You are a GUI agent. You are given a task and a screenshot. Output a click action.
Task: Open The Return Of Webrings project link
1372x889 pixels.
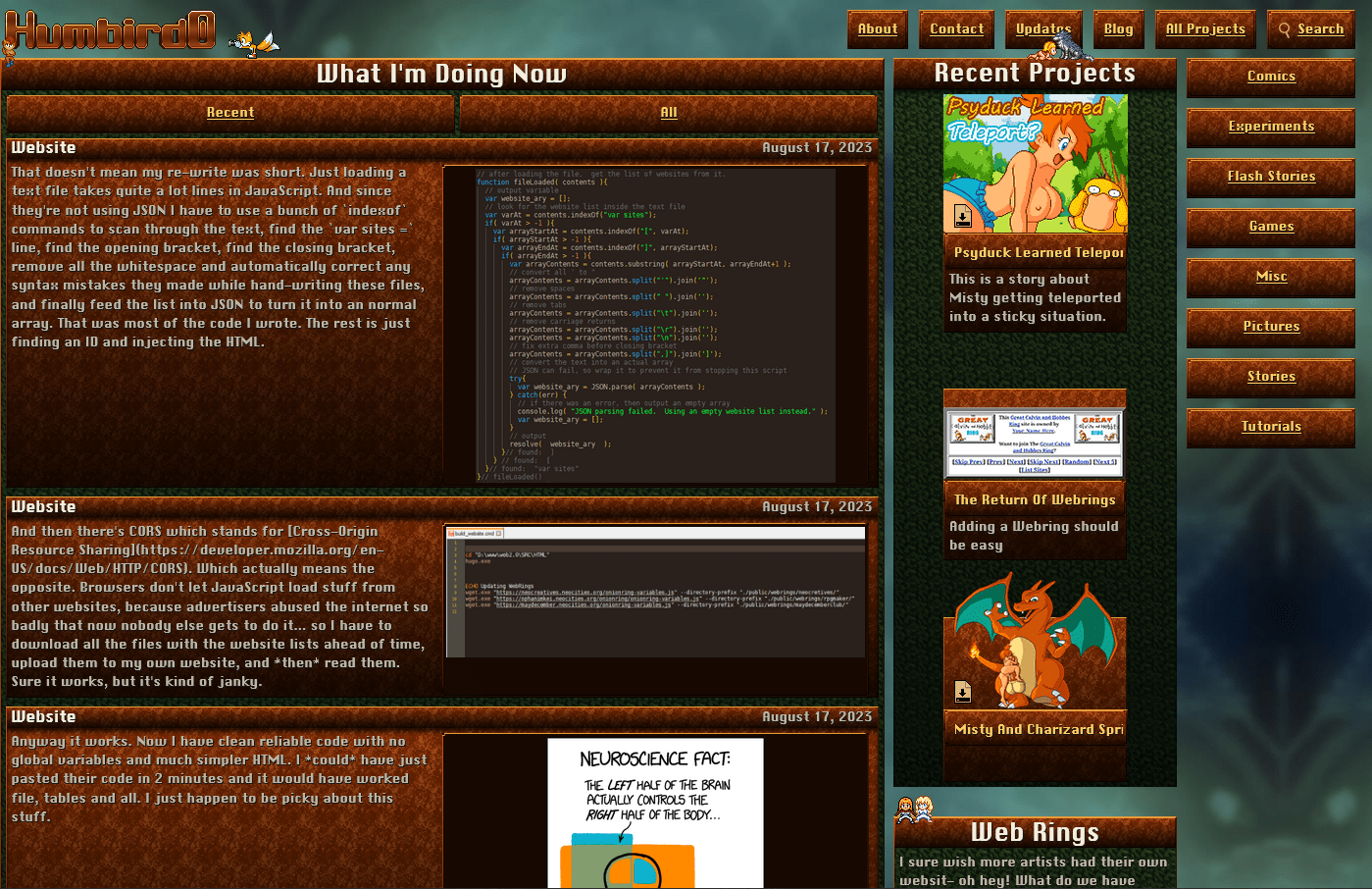point(1035,499)
